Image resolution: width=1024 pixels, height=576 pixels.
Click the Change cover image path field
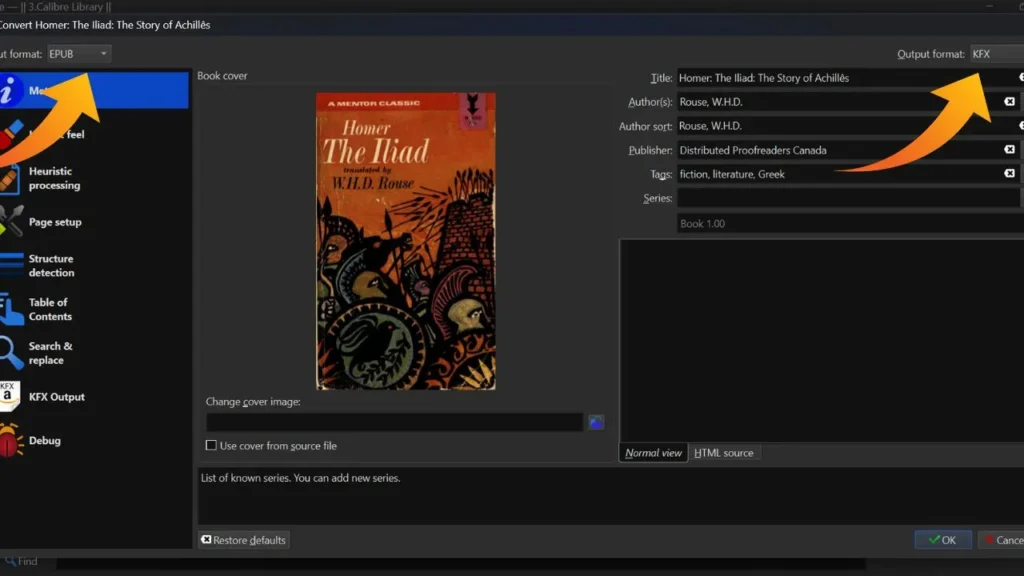click(394, 423)
